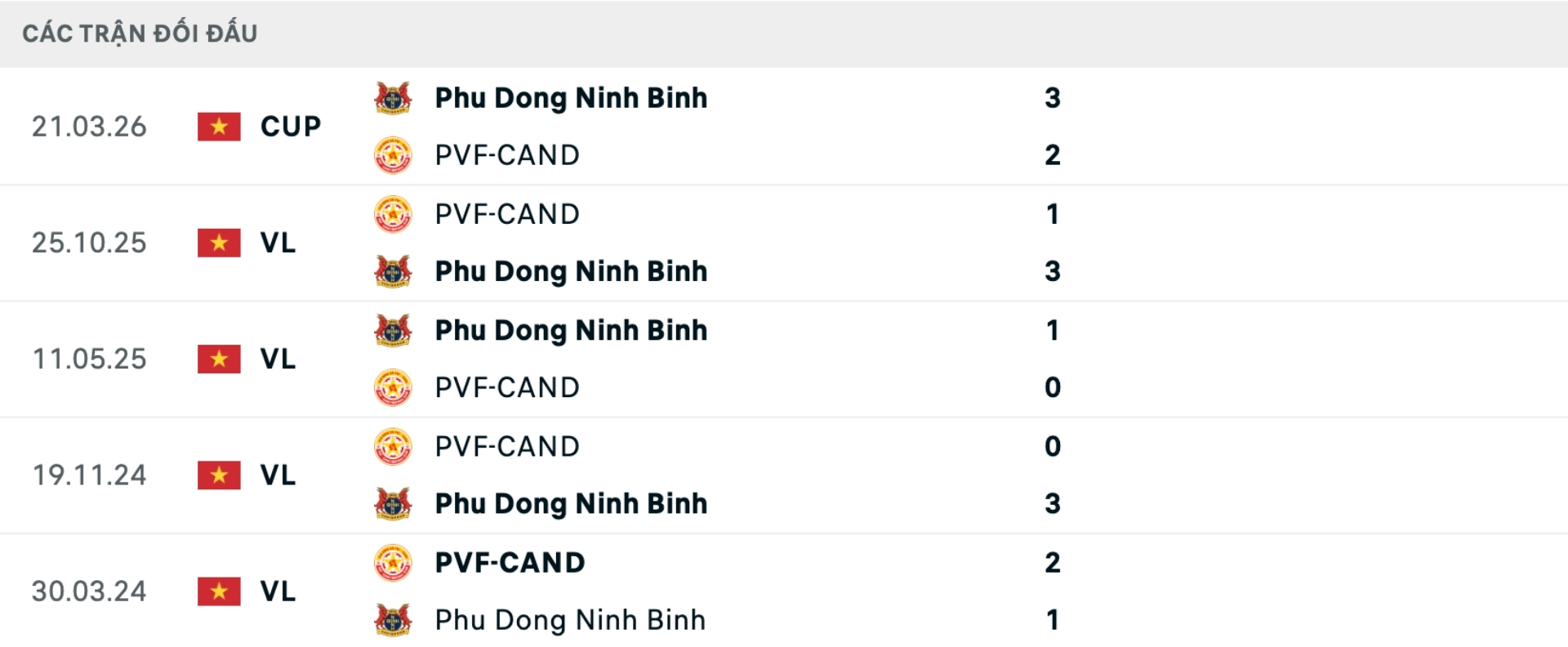Click Phu Dong Ninh Binh crest in 30.03.24 match
The image size is (1568, 647).
[x=393, y=620]
